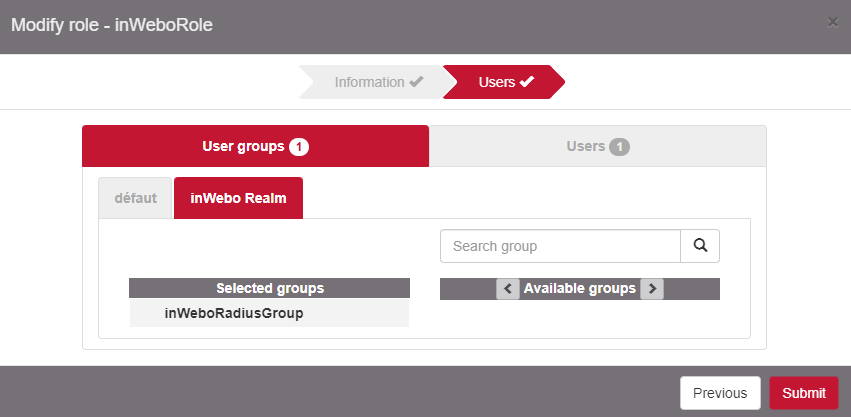Click the checkmark on Users step
This screenshot has height=417, width=851.
(x=527, y=82)
